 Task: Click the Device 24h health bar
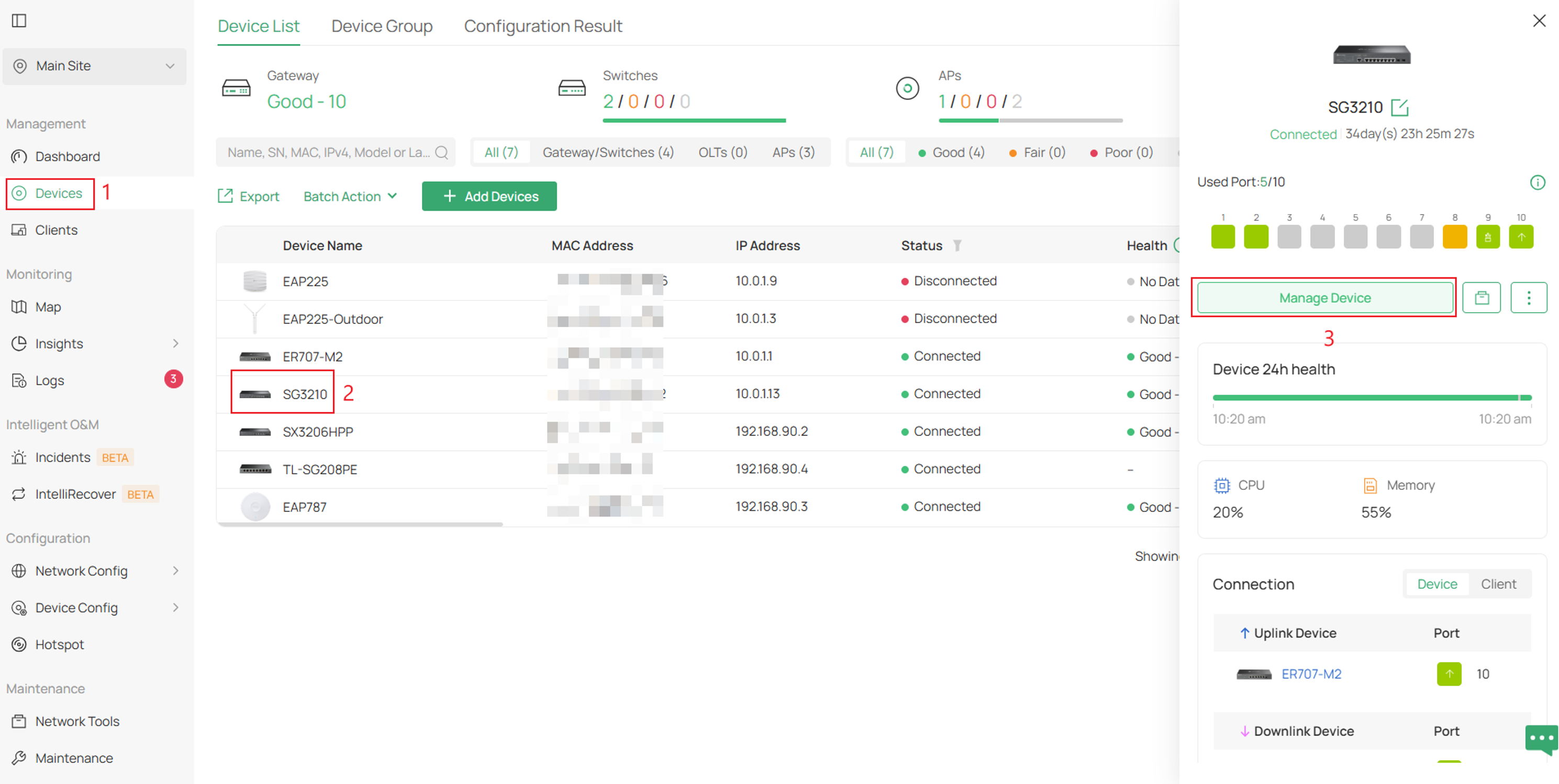(1372, 398)
